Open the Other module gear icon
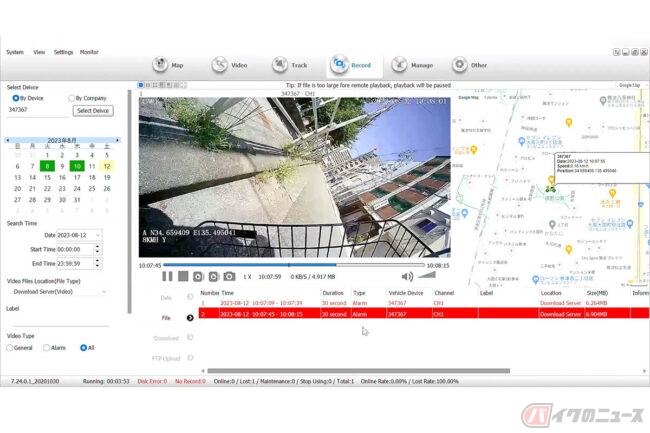650x433 pixels. (x=459, y=65)
